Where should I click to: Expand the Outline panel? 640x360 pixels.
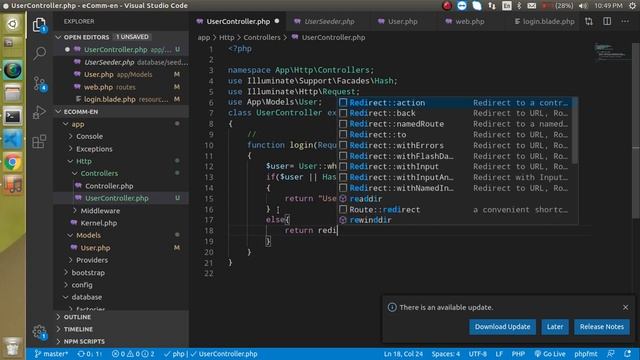(x=121, y=317)
